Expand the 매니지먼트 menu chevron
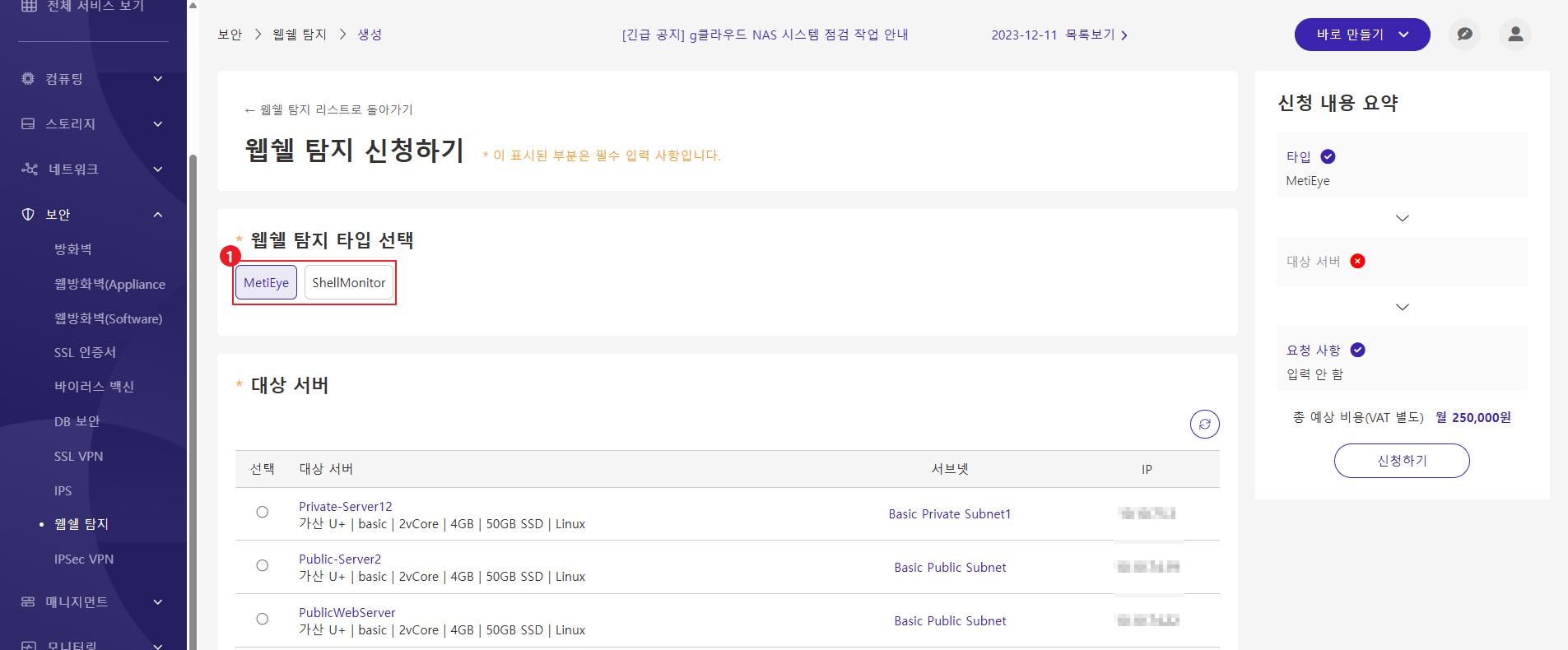The width and height of the screenshot is (1568, 650). [x=158, y=602]
